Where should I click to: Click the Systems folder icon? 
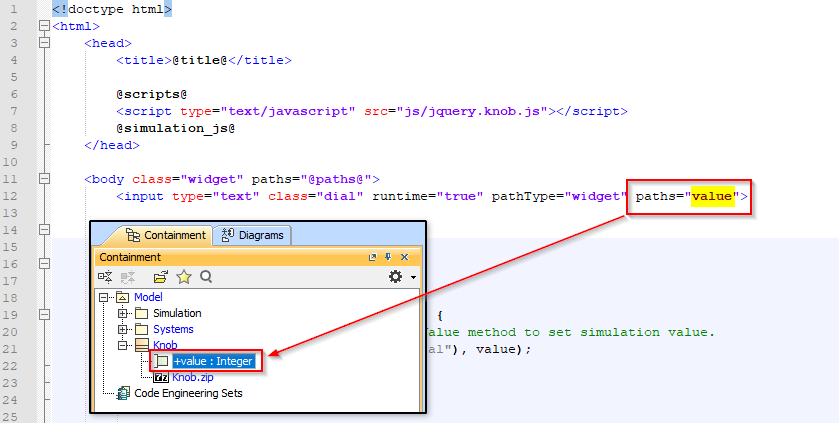point(141,329)
